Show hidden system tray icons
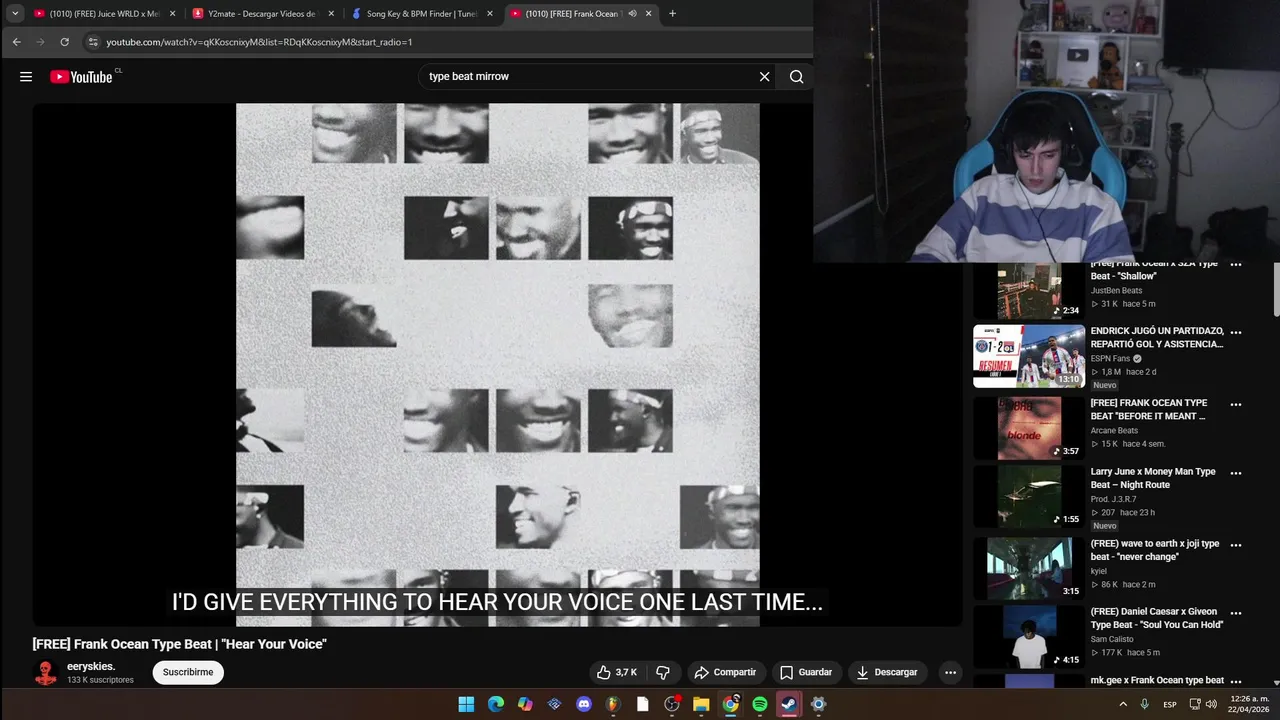 click(1123, 704)
